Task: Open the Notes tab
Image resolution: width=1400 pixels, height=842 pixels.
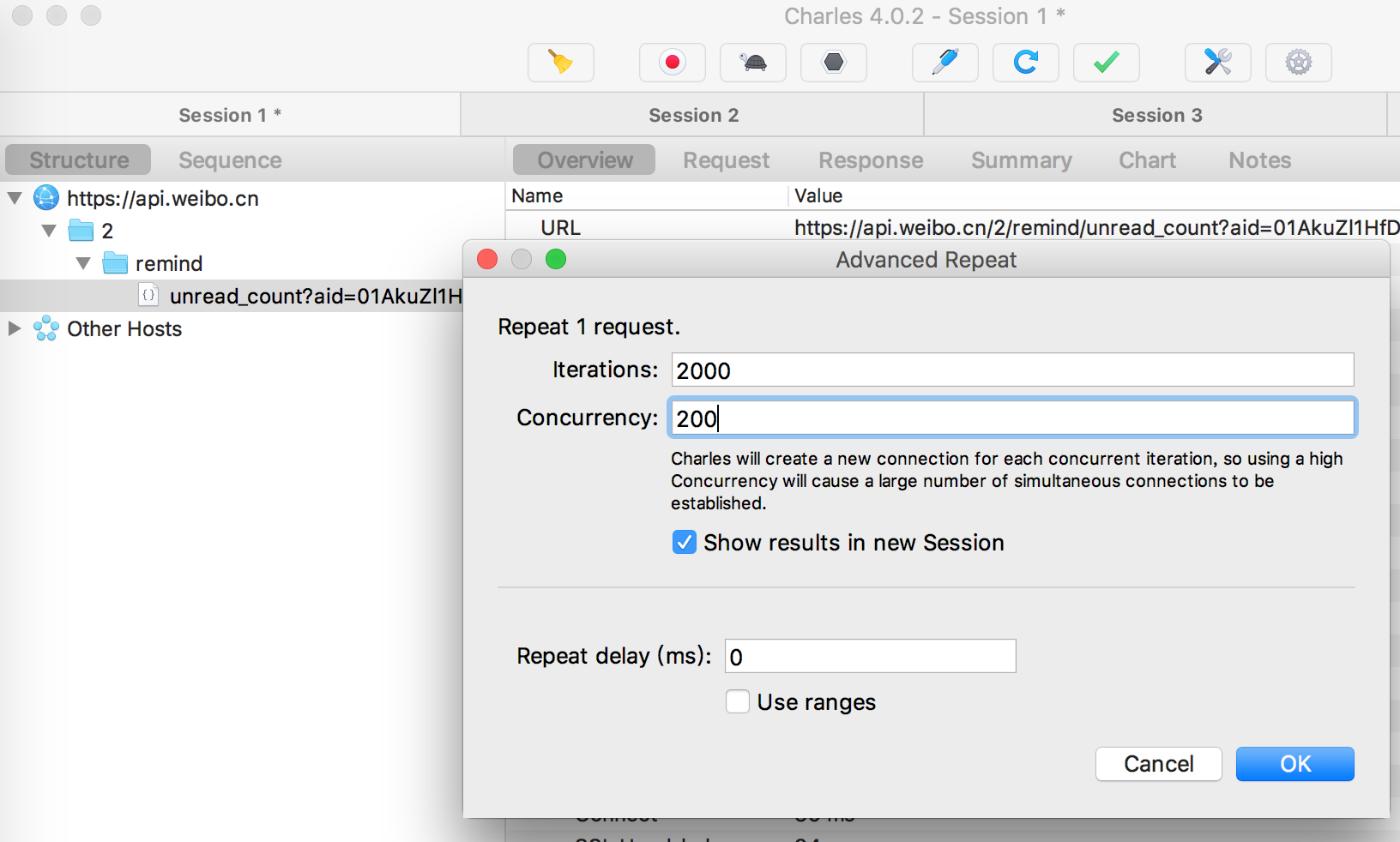Action: [1259, 160]
